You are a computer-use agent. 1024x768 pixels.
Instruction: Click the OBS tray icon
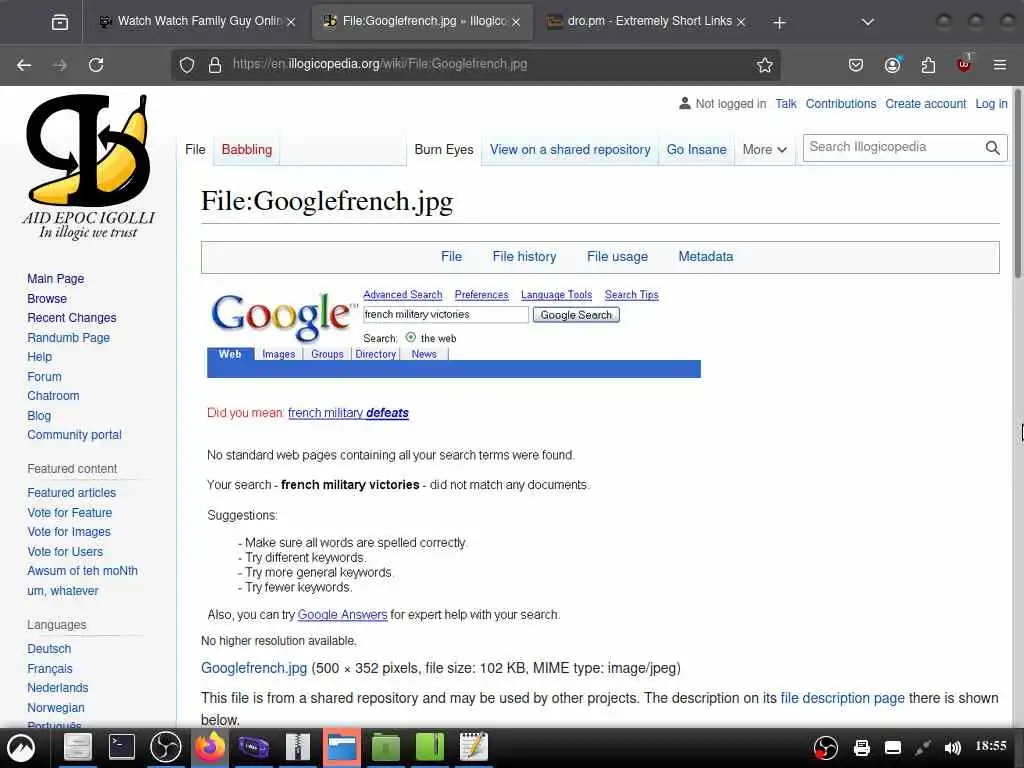click(x=825, y=748)
